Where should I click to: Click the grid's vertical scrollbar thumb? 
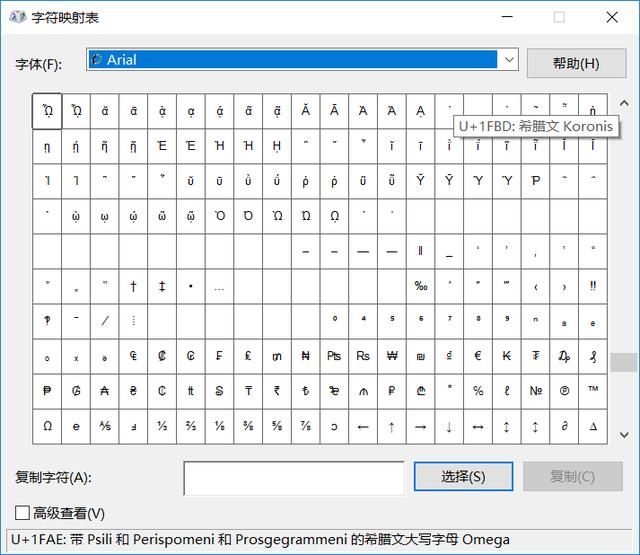click(x=624, y=362)
